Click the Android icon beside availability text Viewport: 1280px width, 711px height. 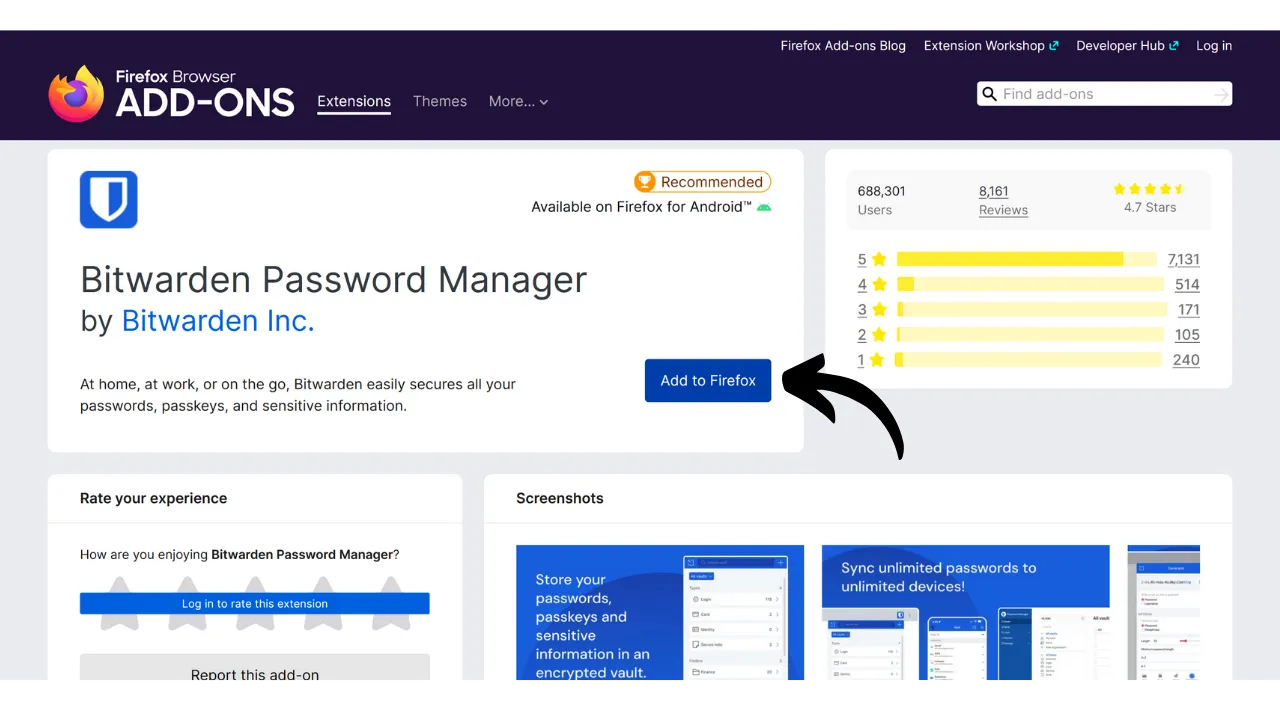pyautogui.click(x=764, y=206)
